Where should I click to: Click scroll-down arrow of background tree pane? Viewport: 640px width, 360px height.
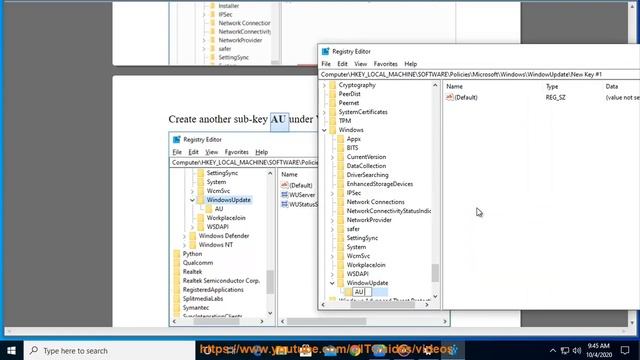coord(270,313)
